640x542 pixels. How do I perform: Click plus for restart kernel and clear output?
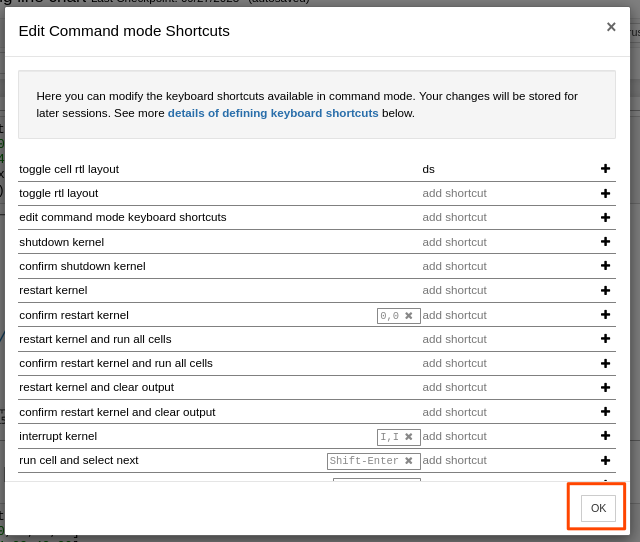click(605, 387)
